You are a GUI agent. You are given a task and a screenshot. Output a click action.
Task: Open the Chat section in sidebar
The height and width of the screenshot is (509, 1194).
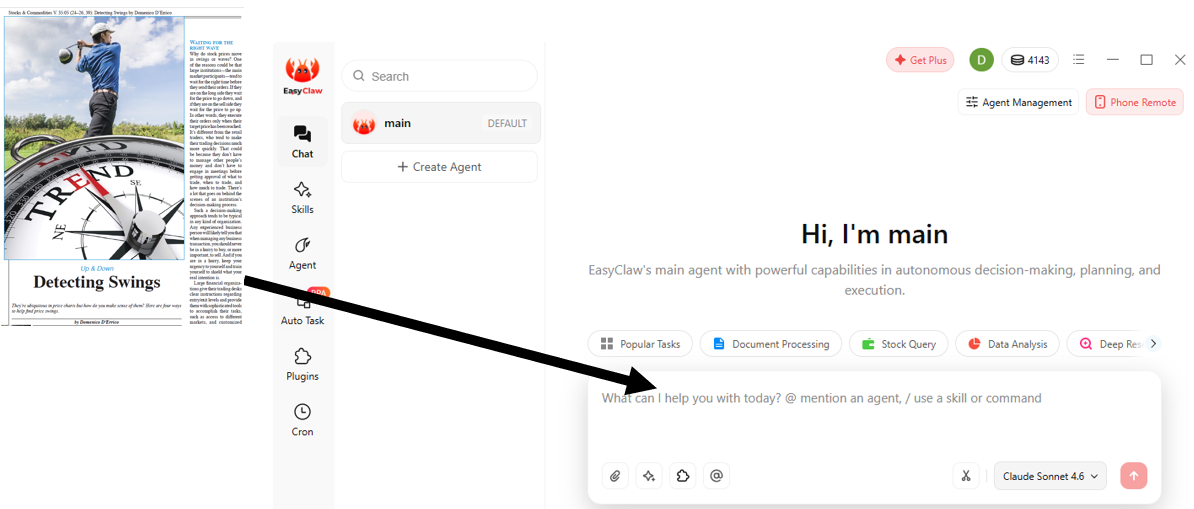point(302,142)
